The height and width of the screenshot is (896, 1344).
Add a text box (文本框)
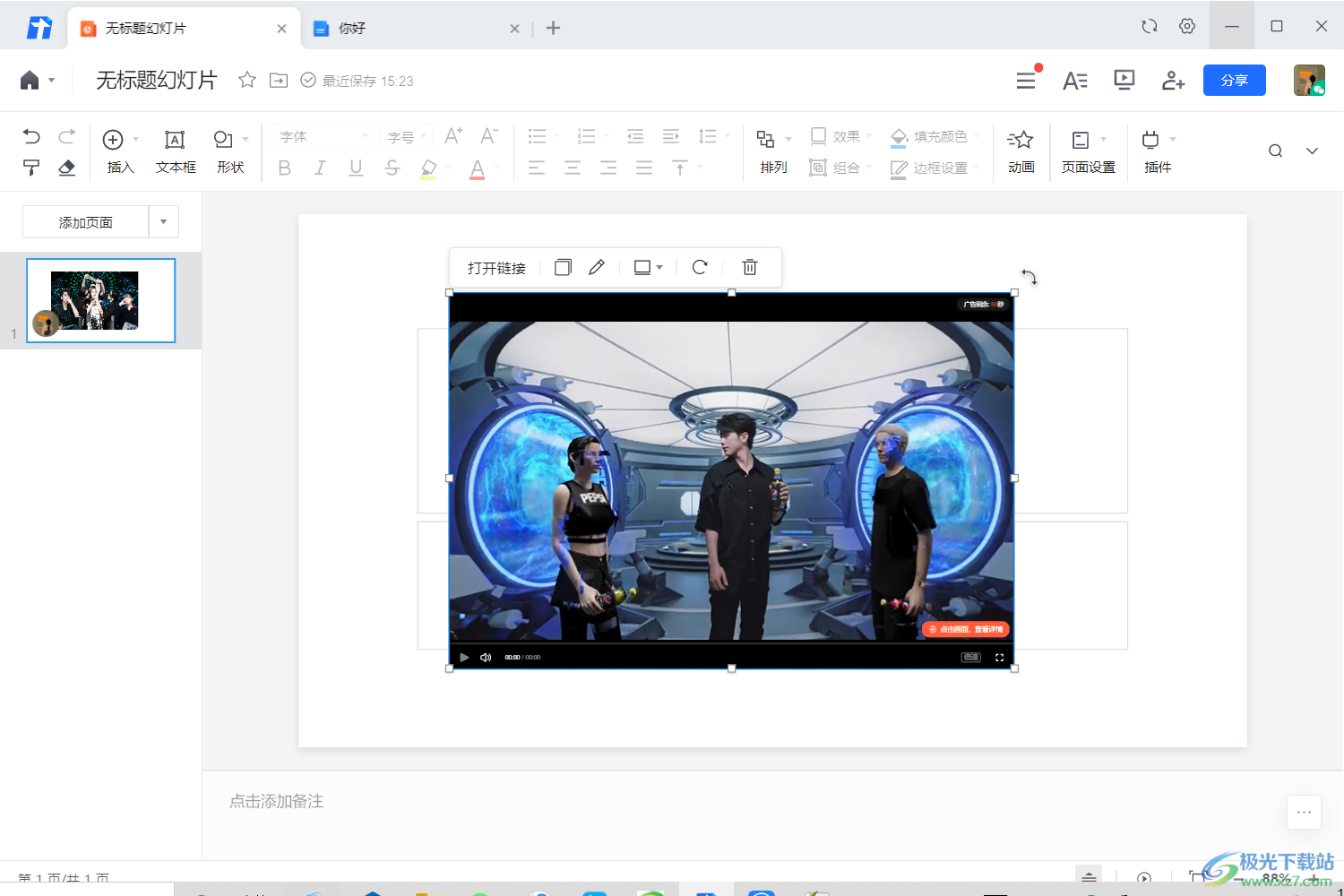tap(176, 151)
